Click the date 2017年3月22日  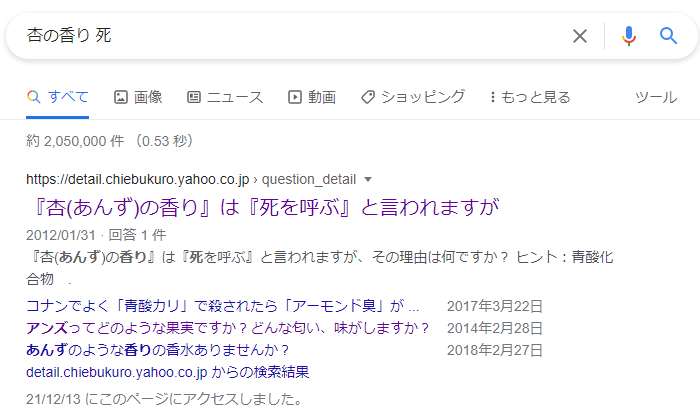click(495, 306)
